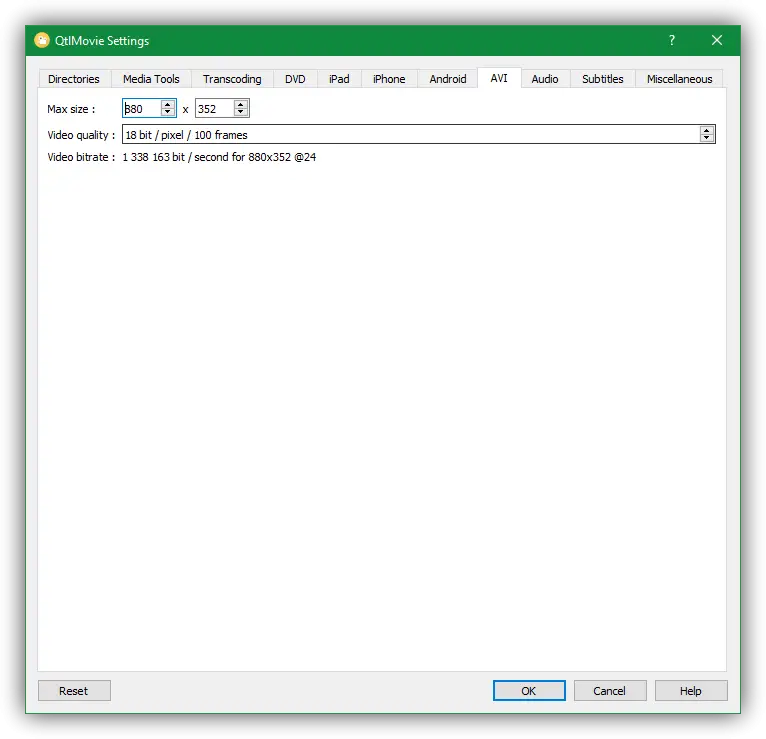Switch to the Subtitles tab
This screenshot has height=739, width=766.
(602, 79)
